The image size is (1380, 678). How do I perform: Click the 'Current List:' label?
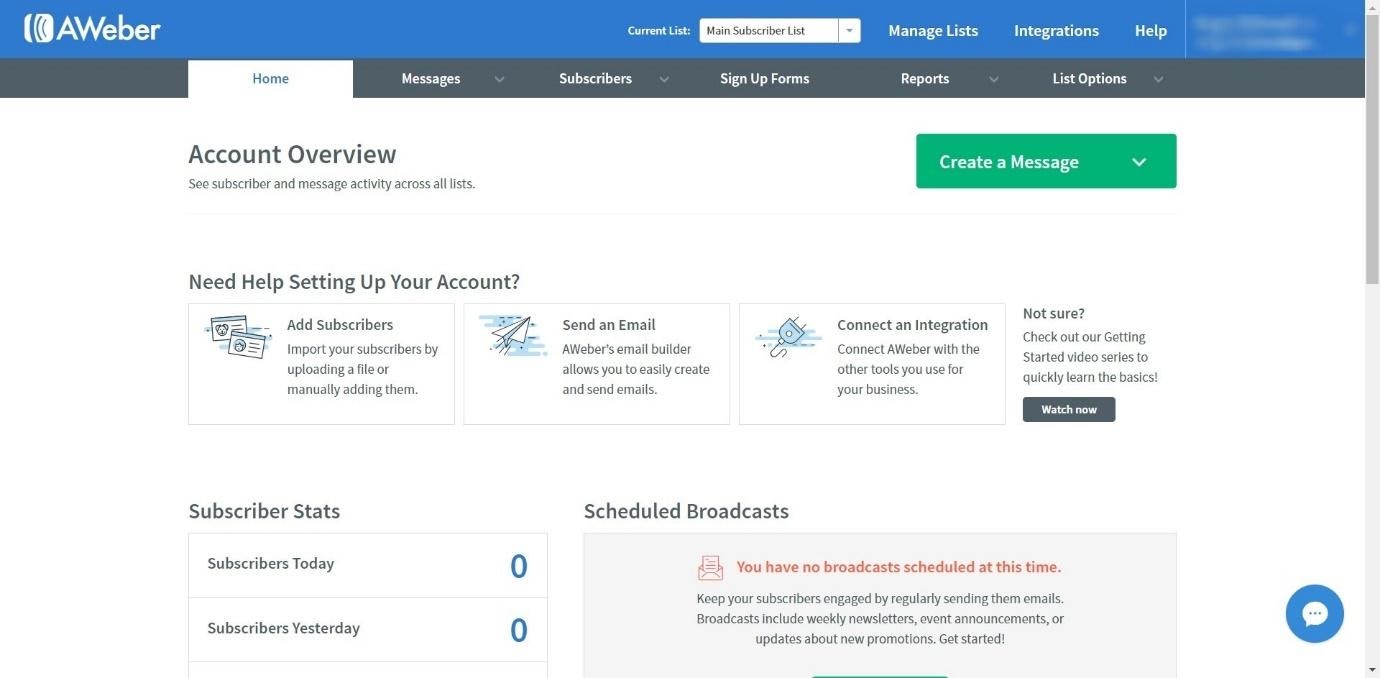(x=659, y=31)
